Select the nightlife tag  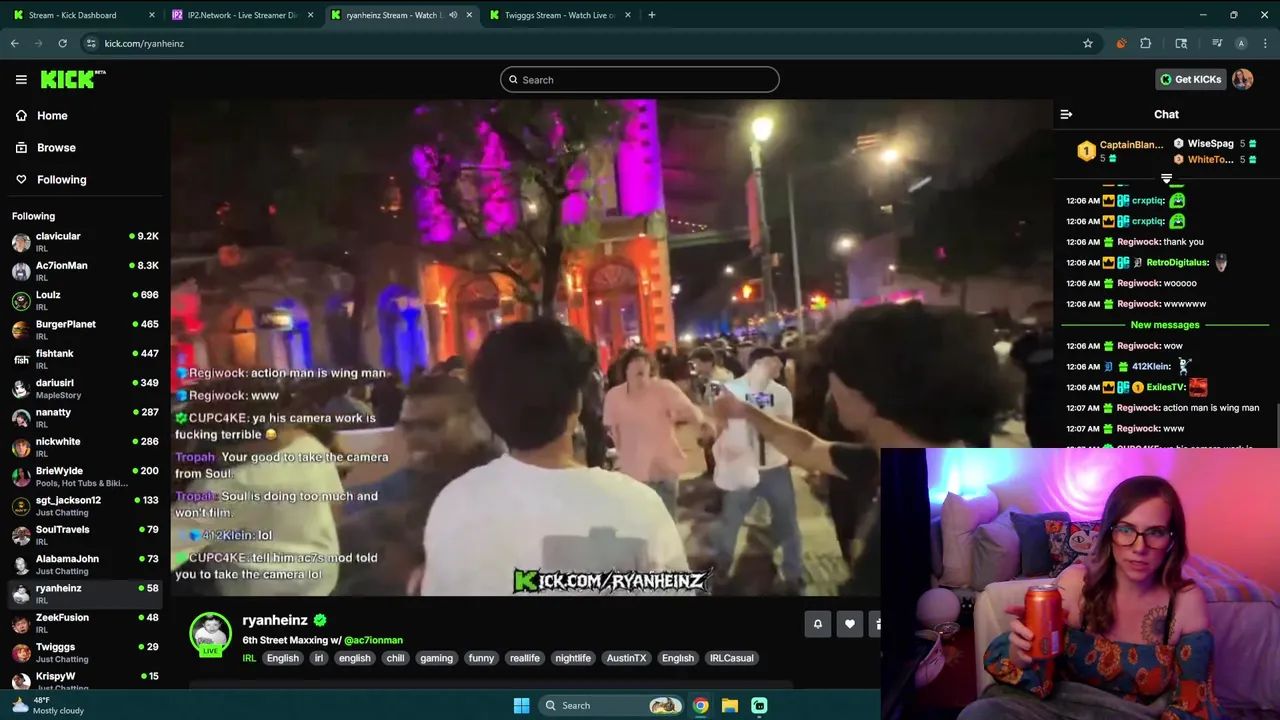click(573, 658)
